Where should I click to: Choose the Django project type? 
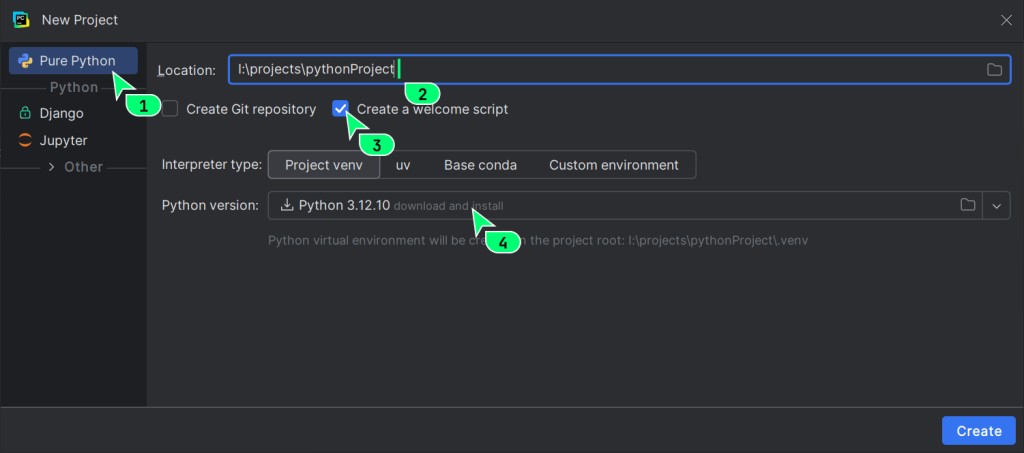[x=60, y=114]
